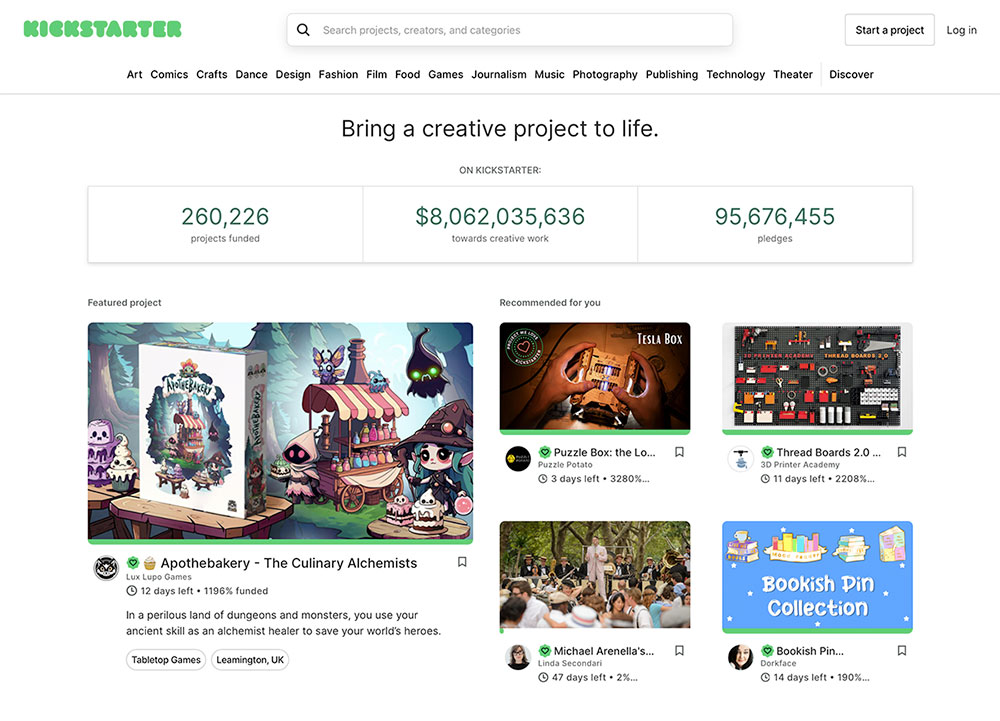Save Thread Boards 2.0 with bookmark icon
This screenshot has height=721, width=1000.
point(902,452)
